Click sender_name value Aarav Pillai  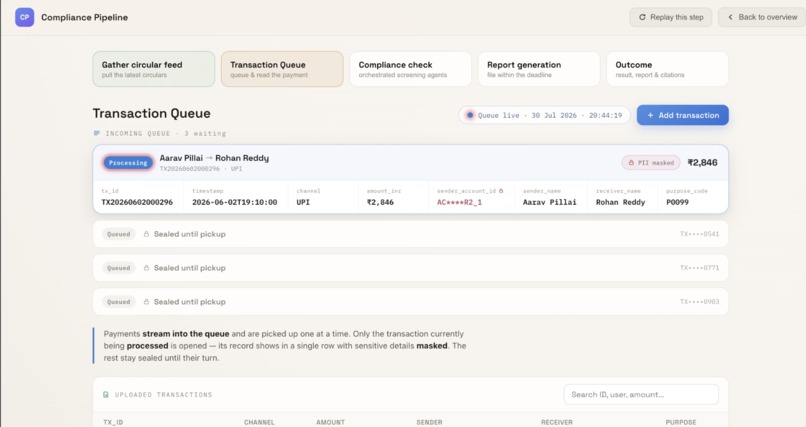[549, 202]
